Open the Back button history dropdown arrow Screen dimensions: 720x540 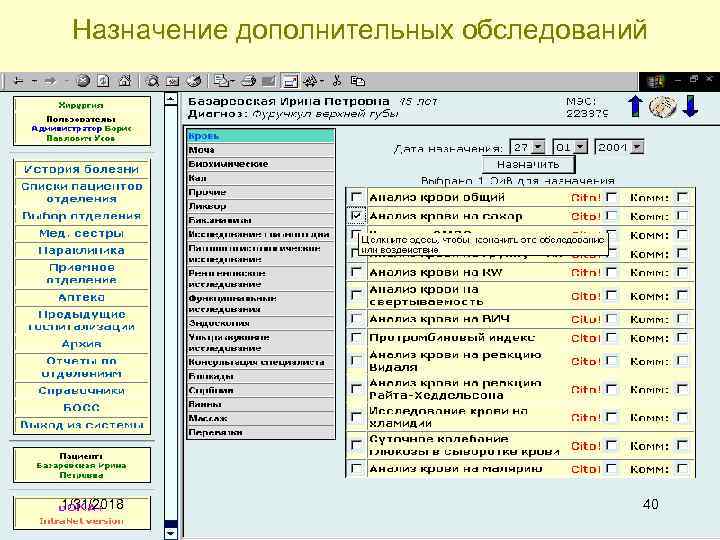click(x=34, y=82)
